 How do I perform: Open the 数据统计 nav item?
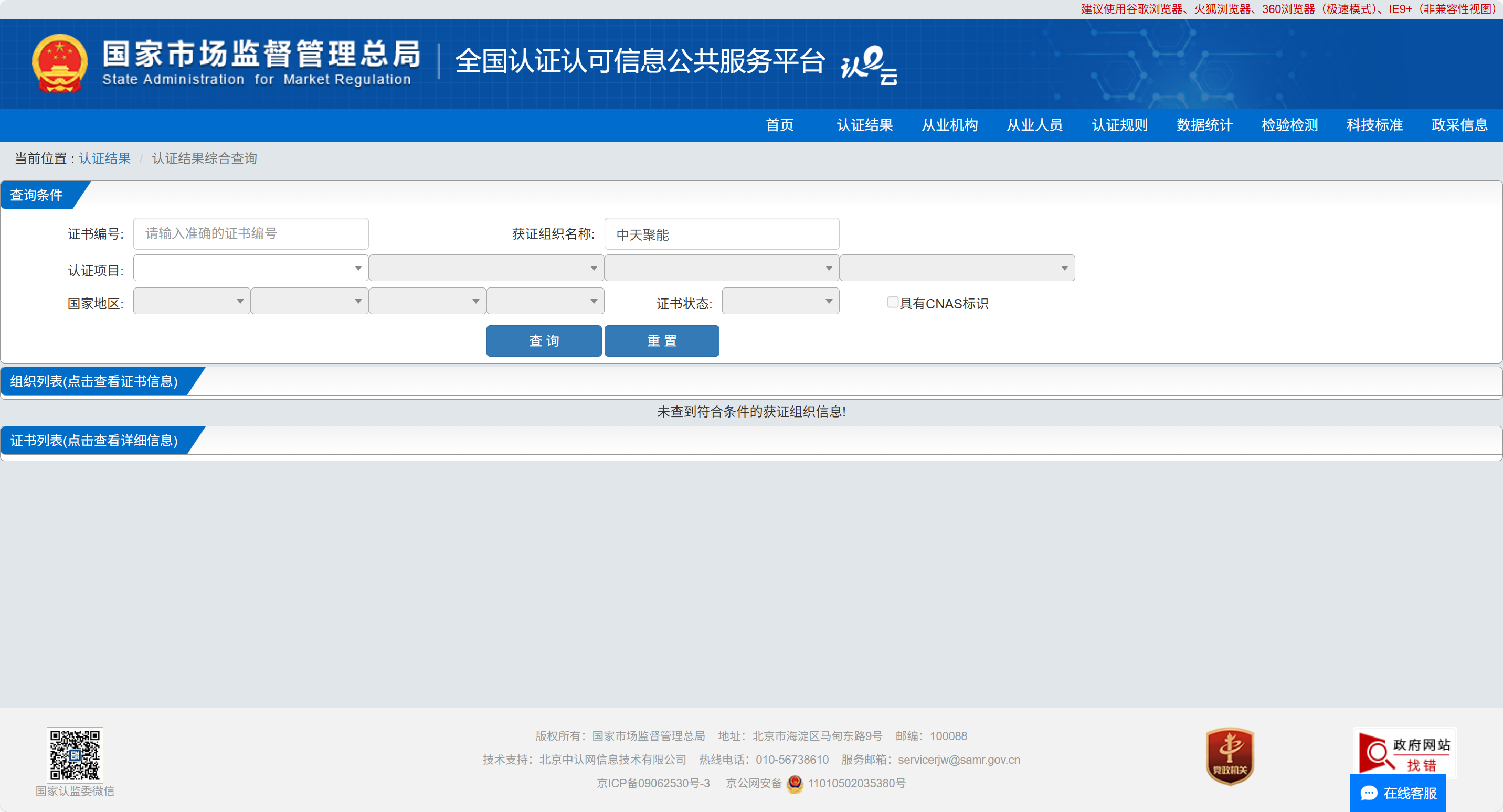pos(1204,125)
